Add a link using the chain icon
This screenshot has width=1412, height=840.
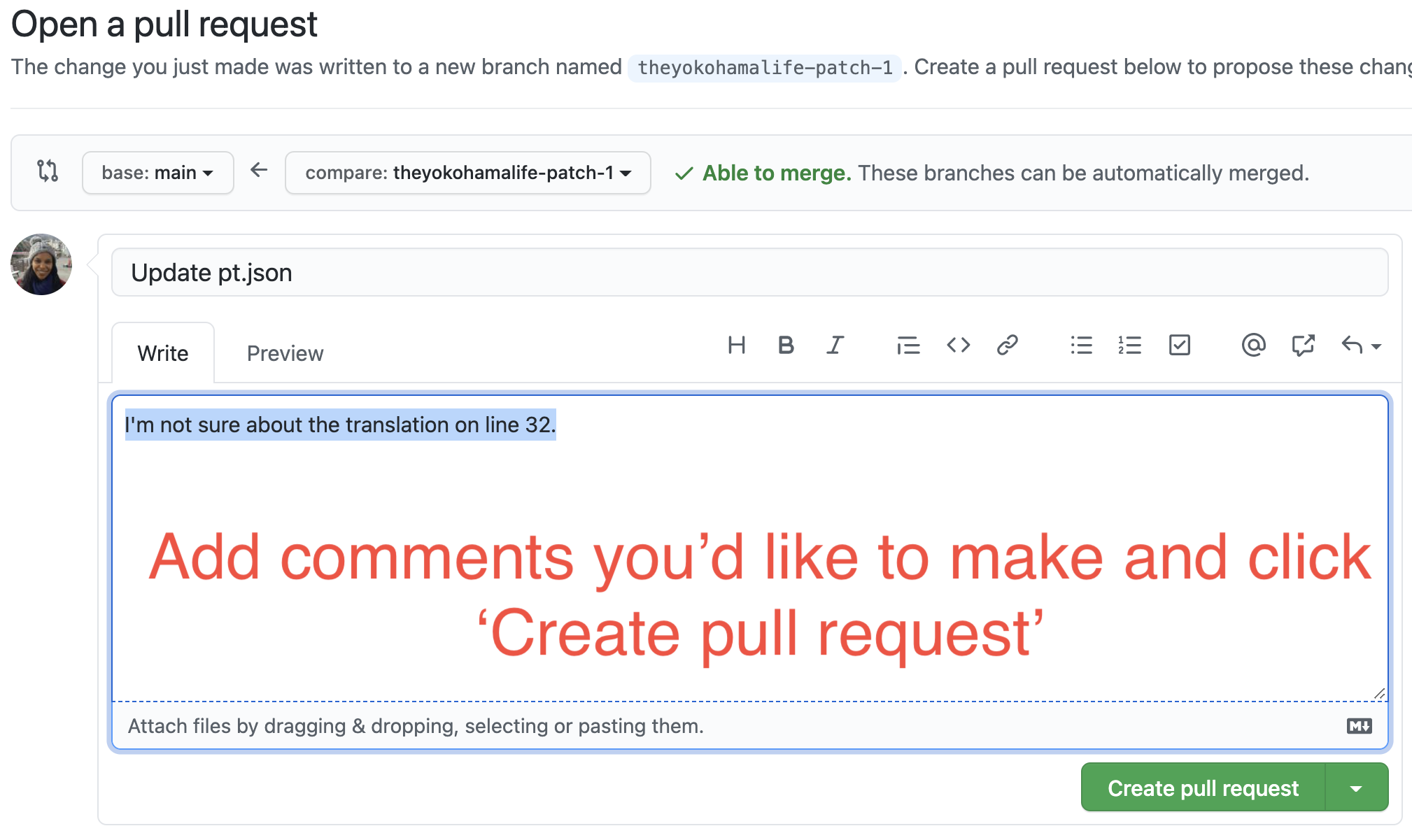1007,345
